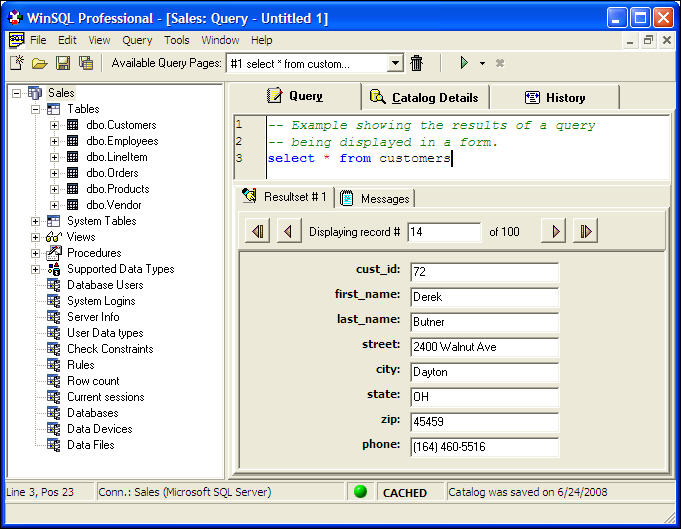Click the first_name field containing Derek
Viewport: 681px width, 529px height.
point(484,297)
